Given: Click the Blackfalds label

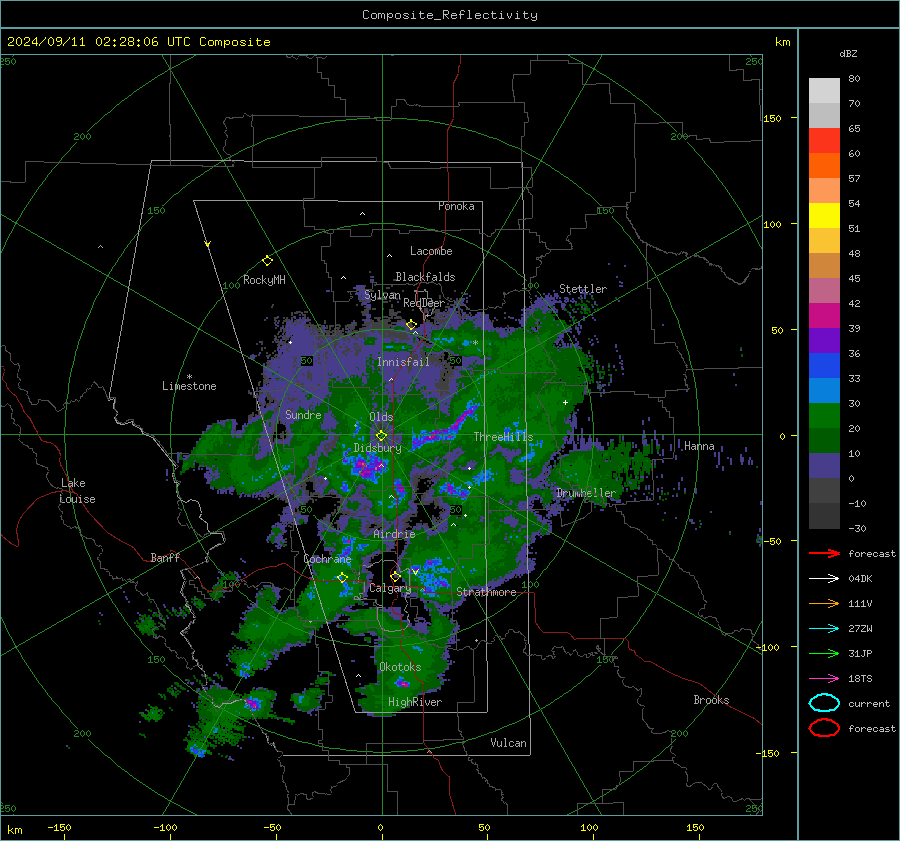Looking at the screenshot, I should [x=425, y=277].
